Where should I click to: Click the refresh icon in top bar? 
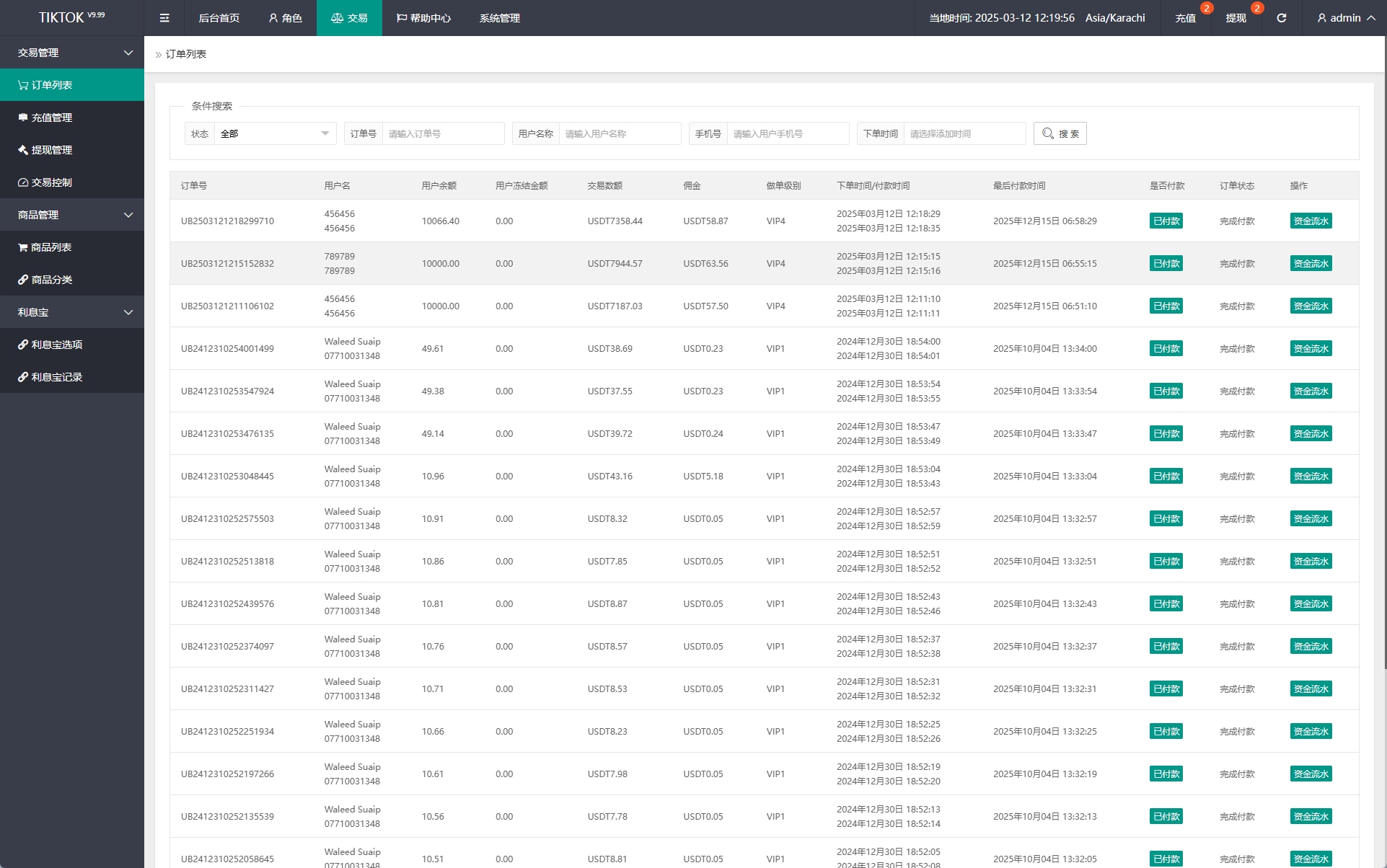pos(1281,18)
